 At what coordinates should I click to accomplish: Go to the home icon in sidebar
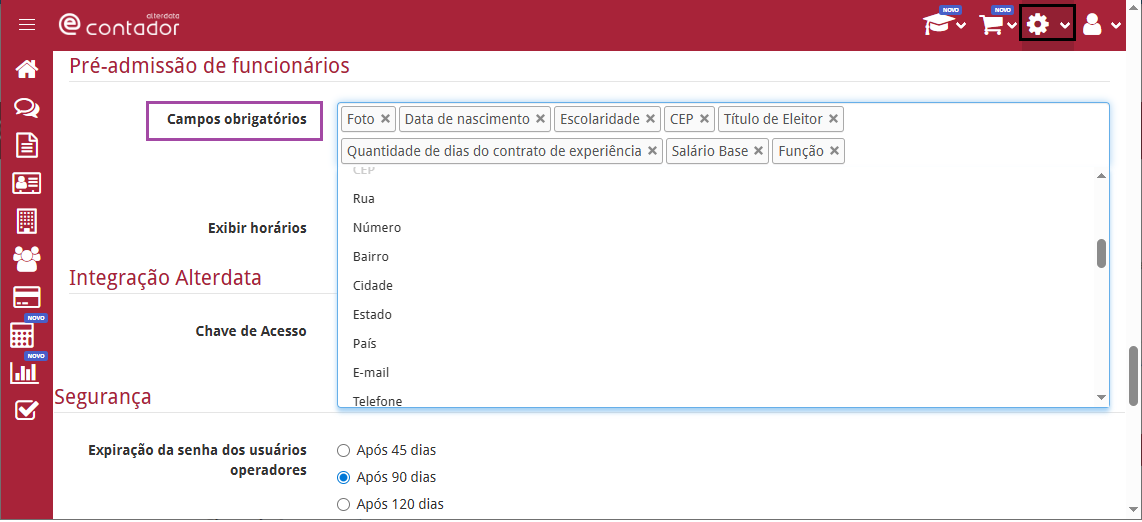pos(27,69)
